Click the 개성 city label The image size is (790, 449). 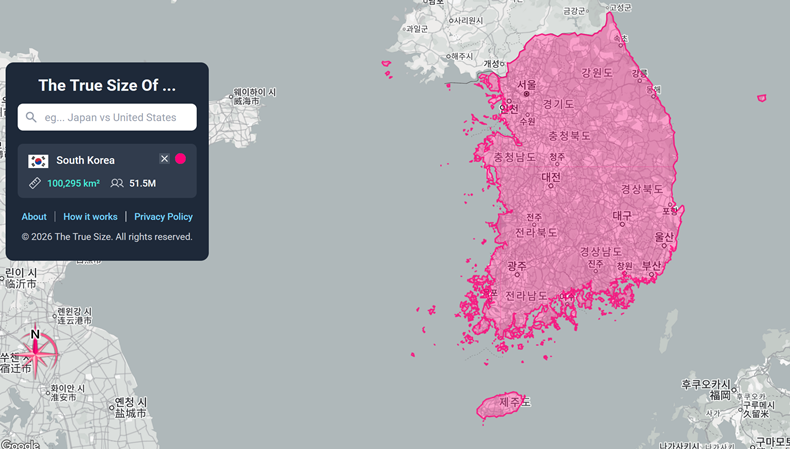coord(492,63)
